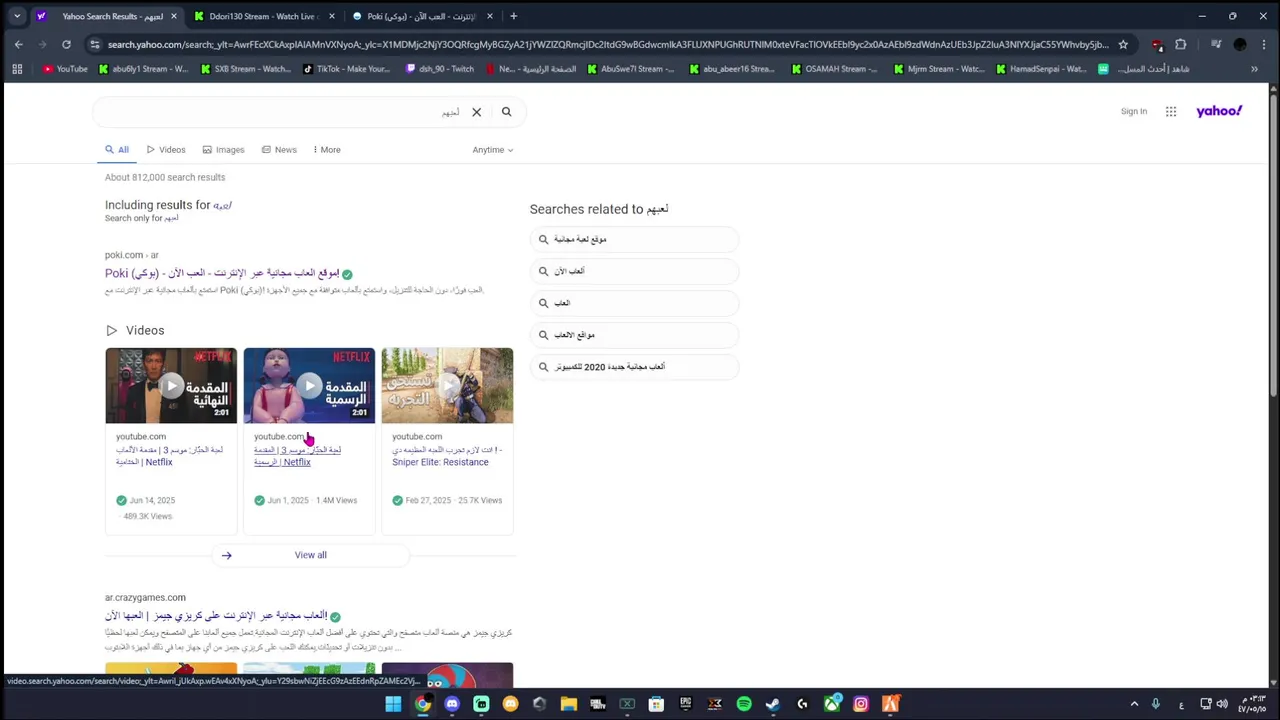Screen dimensions: 1280x720
Task: Open dsh_90 Twitch bookmark
Action: [440, 69]
